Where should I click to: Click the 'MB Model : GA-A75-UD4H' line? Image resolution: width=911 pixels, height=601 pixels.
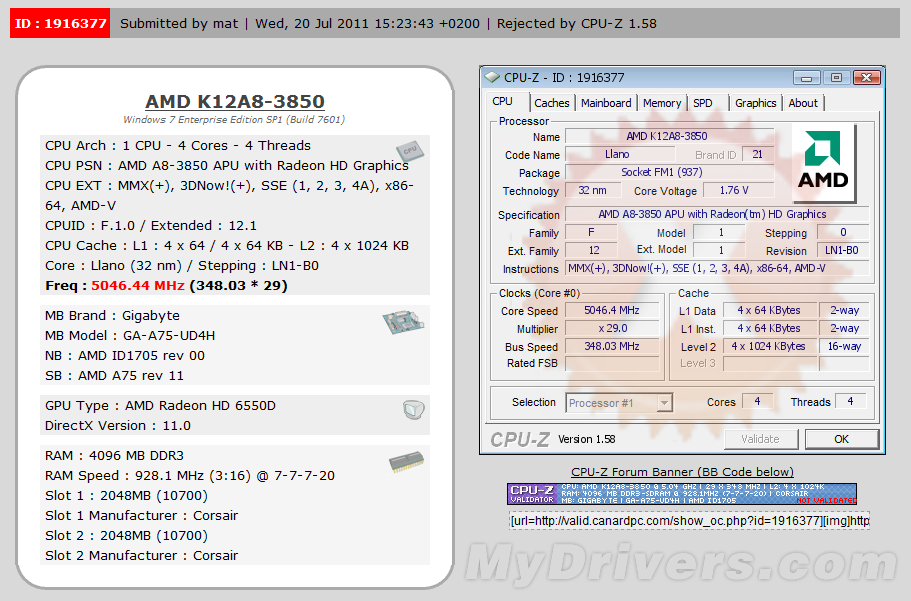coord(130,336)
